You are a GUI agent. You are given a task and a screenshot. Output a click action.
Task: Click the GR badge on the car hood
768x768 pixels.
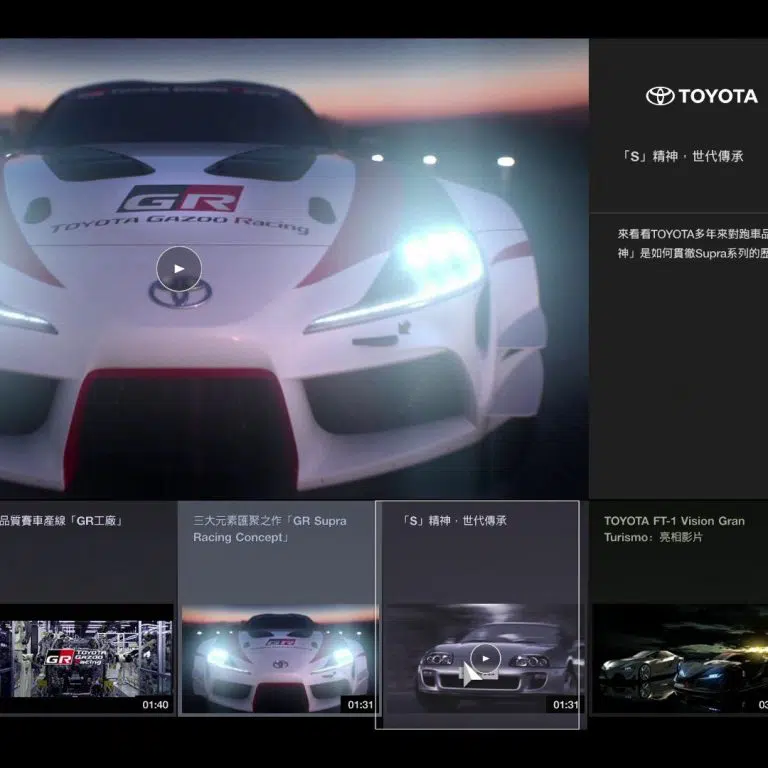(179, 199)
